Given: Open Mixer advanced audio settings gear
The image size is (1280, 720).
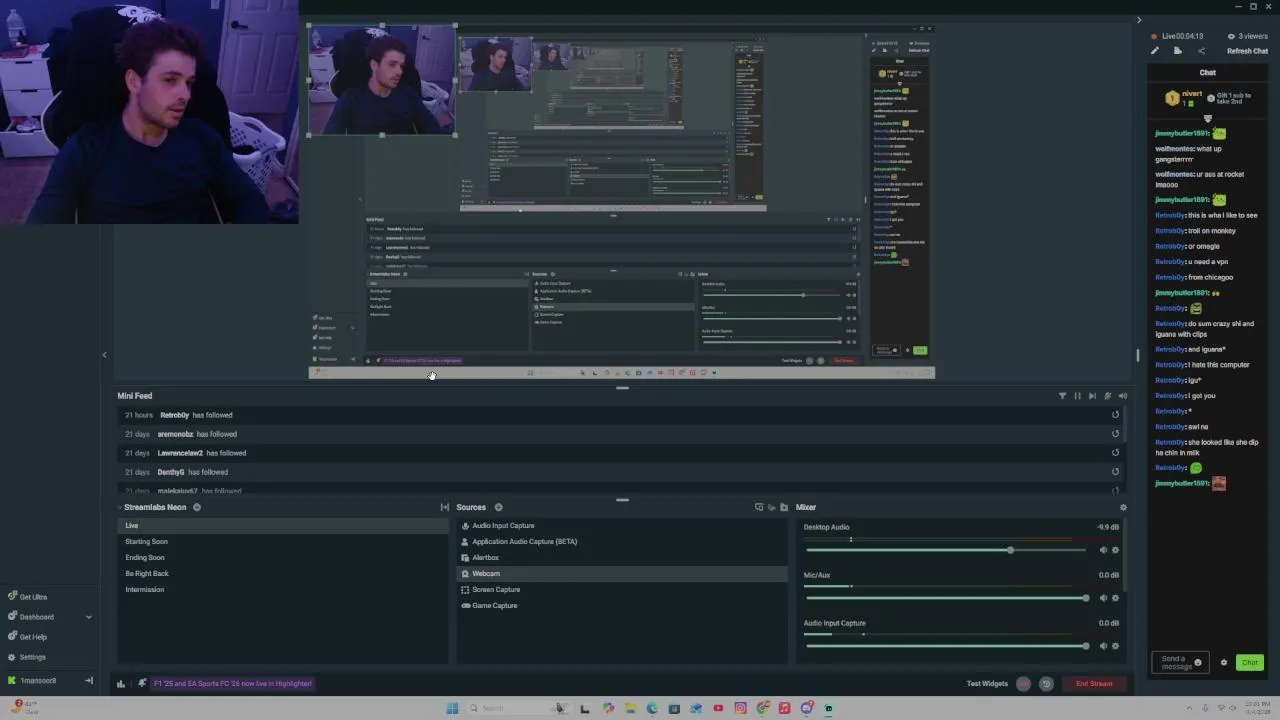Looking at the screenshot, I should [x=1123, y=507].
